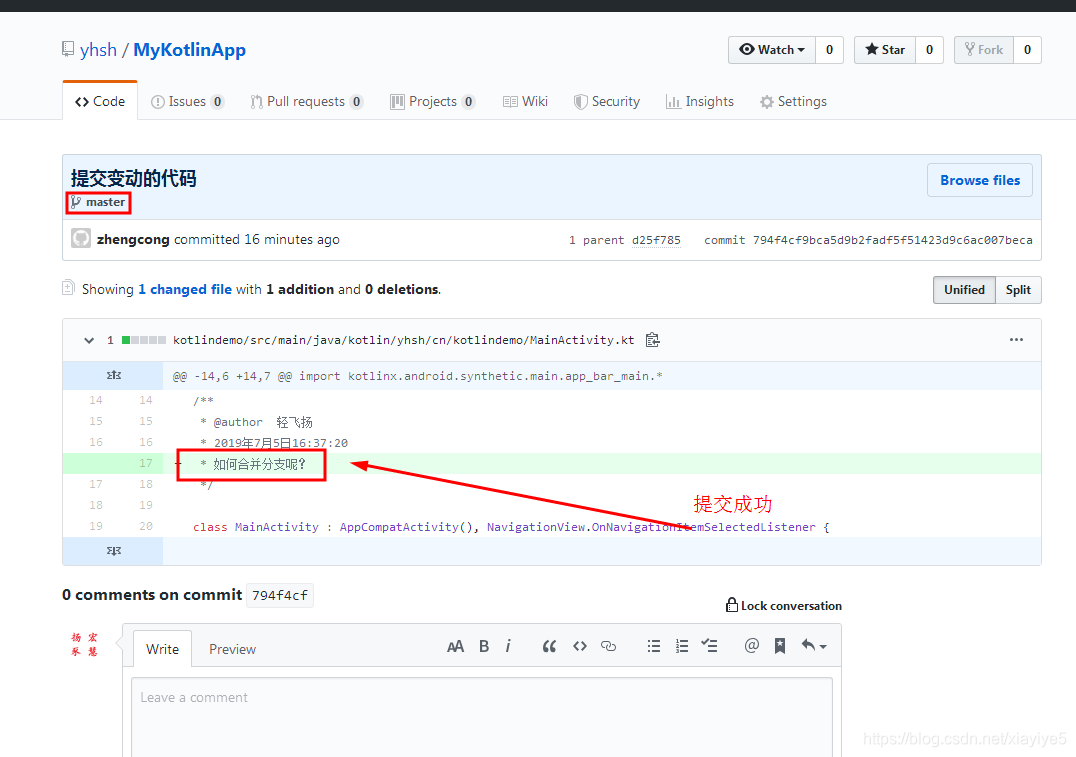Add a numbered list

682,647
